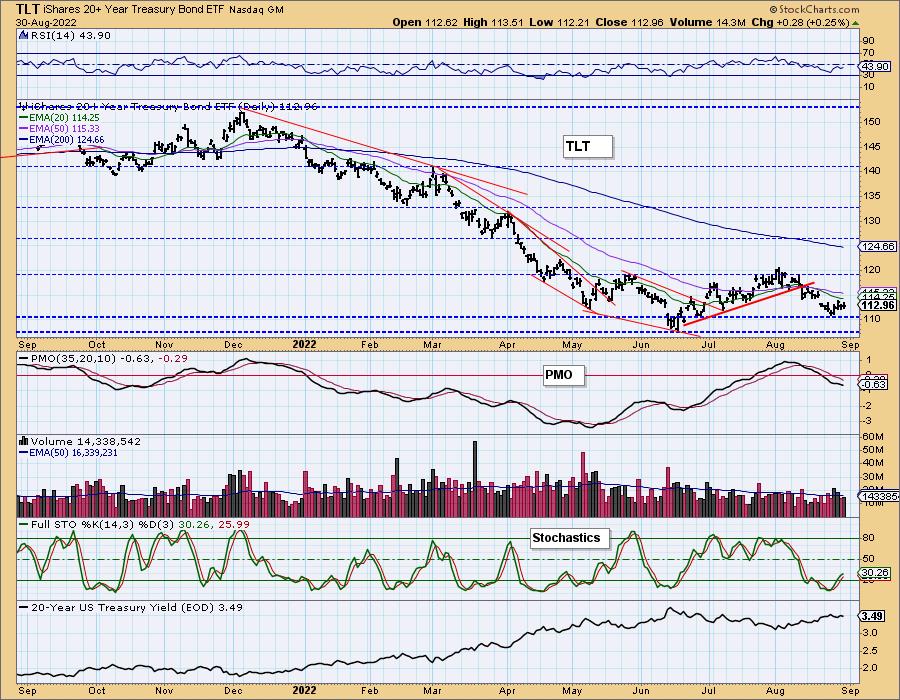The image size is (900, 700).
Task: Click the 130 price level on right axis
Action: [x=871, y=220]
